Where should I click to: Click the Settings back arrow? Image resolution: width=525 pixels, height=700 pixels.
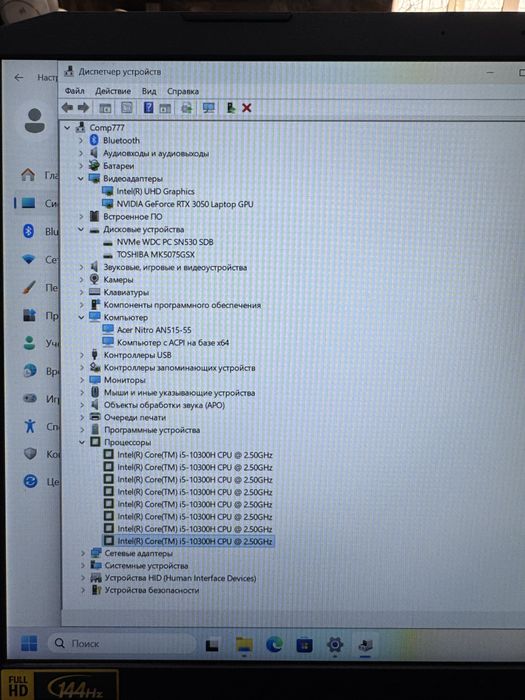point(19,78)
